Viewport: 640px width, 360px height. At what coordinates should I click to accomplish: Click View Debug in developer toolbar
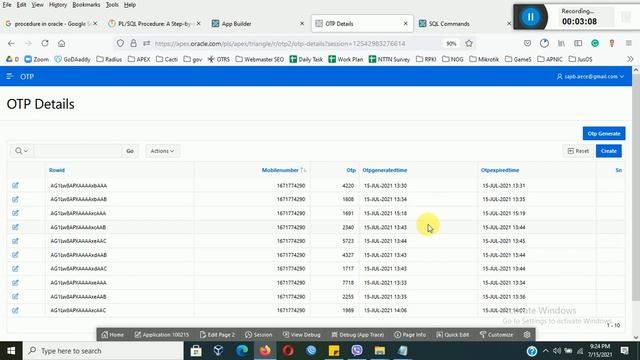(x=302, y=335)
